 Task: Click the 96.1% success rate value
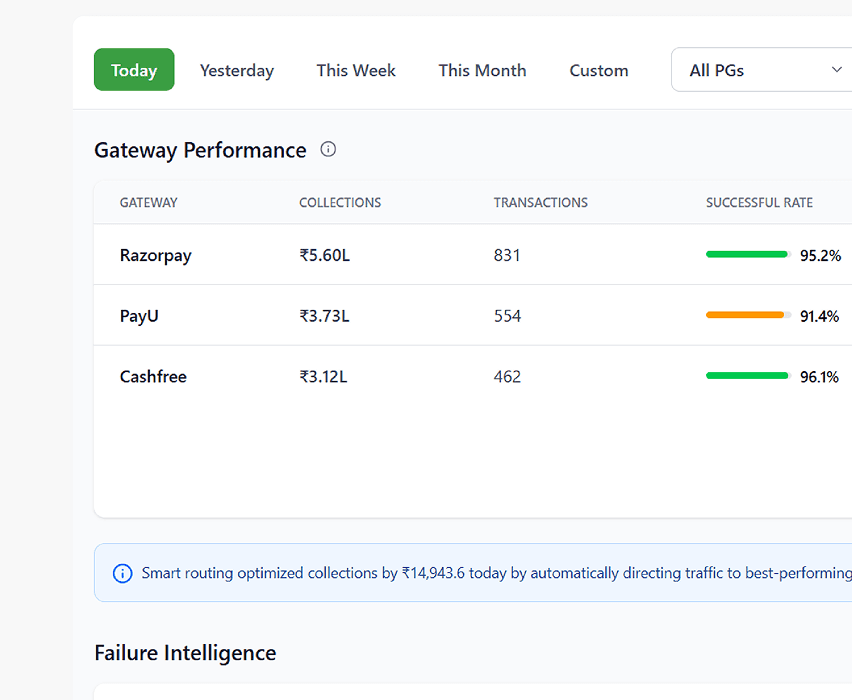(x=819, y=377)
